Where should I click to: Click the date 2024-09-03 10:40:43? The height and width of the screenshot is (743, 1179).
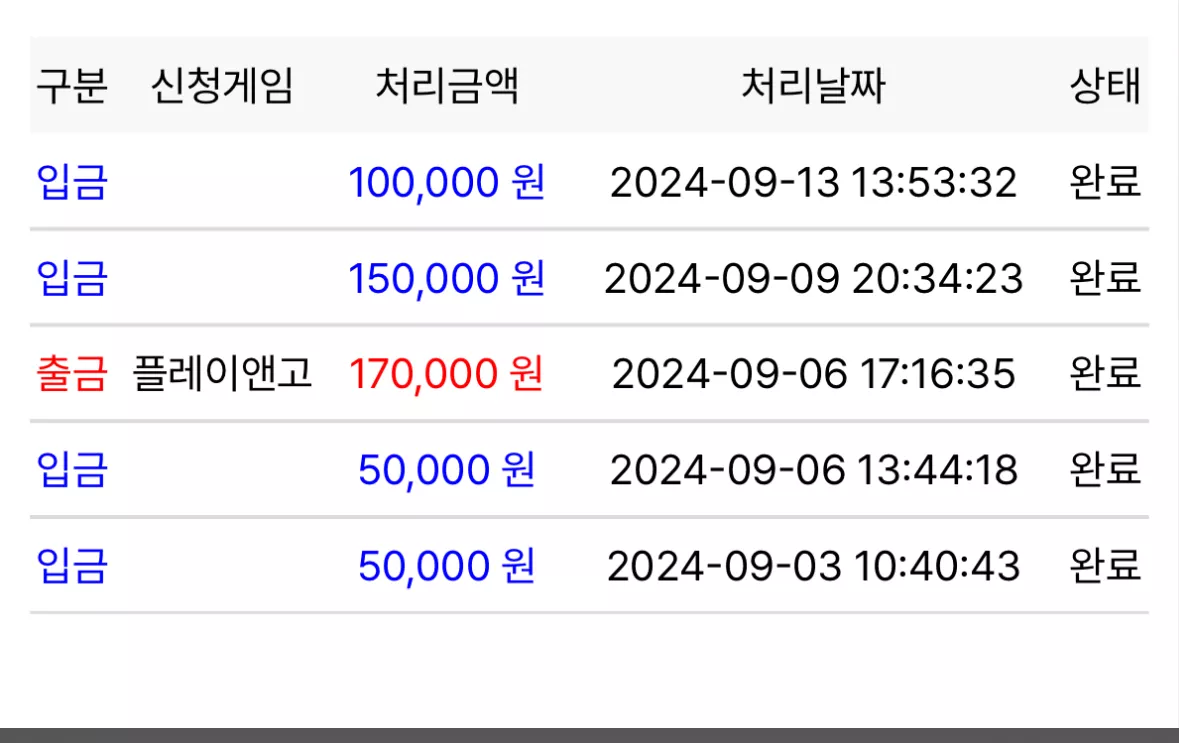point(814,566)
